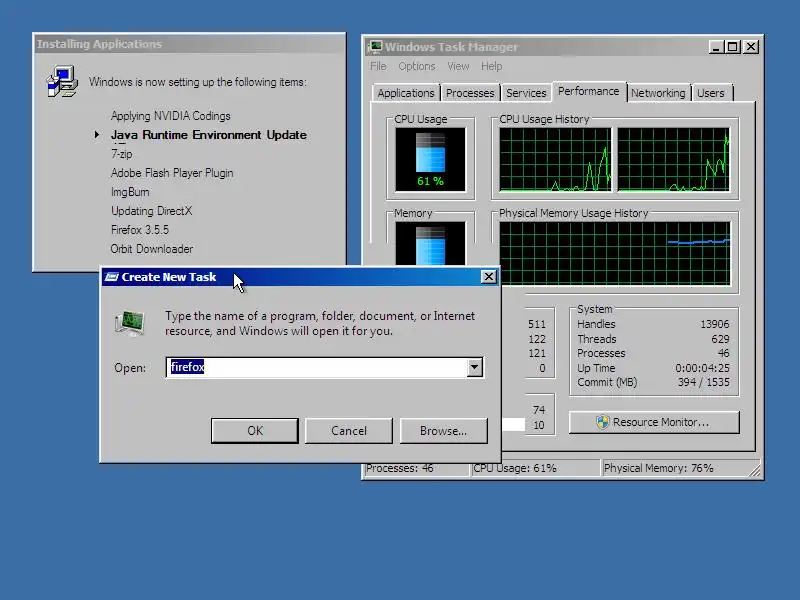The width and height of the screenshot is (800, 600).
Task: Minimize the Windows Task Manager window
Action: (x=716, y=47)
